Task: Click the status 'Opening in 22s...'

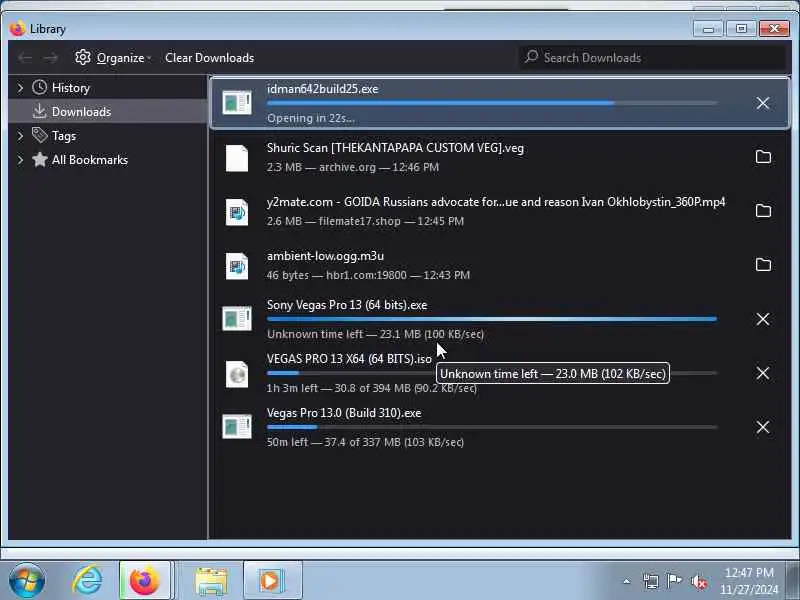Action: 311,118
